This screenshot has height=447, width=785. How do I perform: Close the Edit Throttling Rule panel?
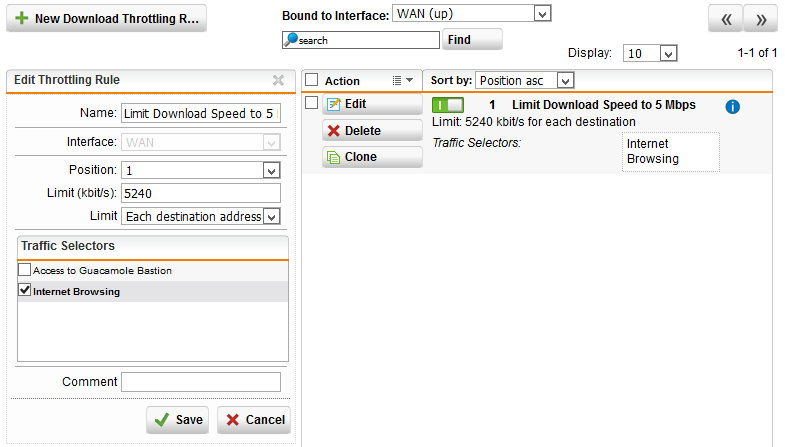[278, 80]
